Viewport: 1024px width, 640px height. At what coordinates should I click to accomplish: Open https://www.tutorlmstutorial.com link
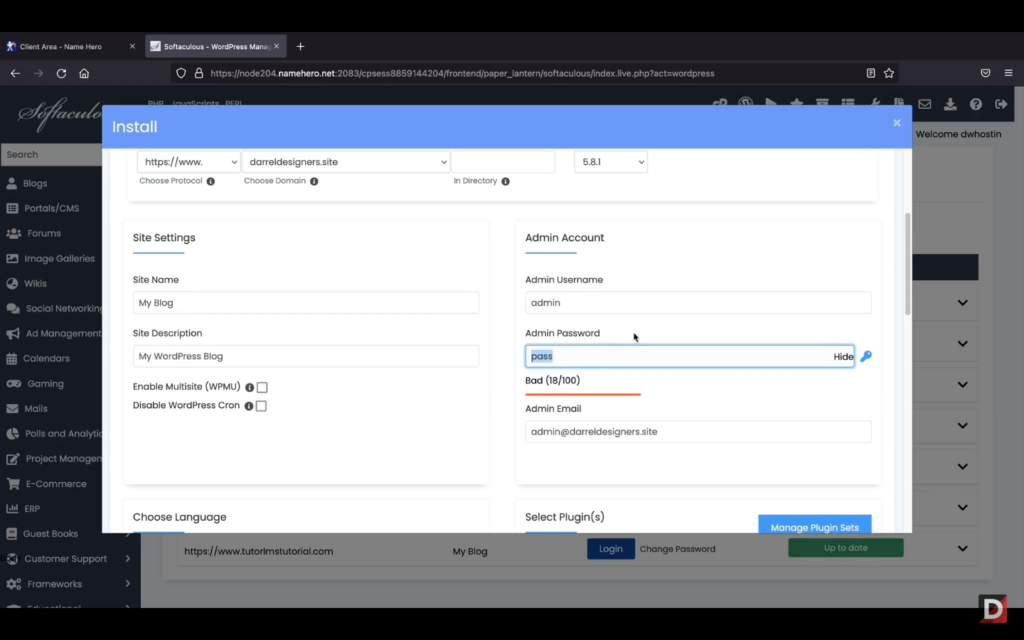(x=259, y=551)
